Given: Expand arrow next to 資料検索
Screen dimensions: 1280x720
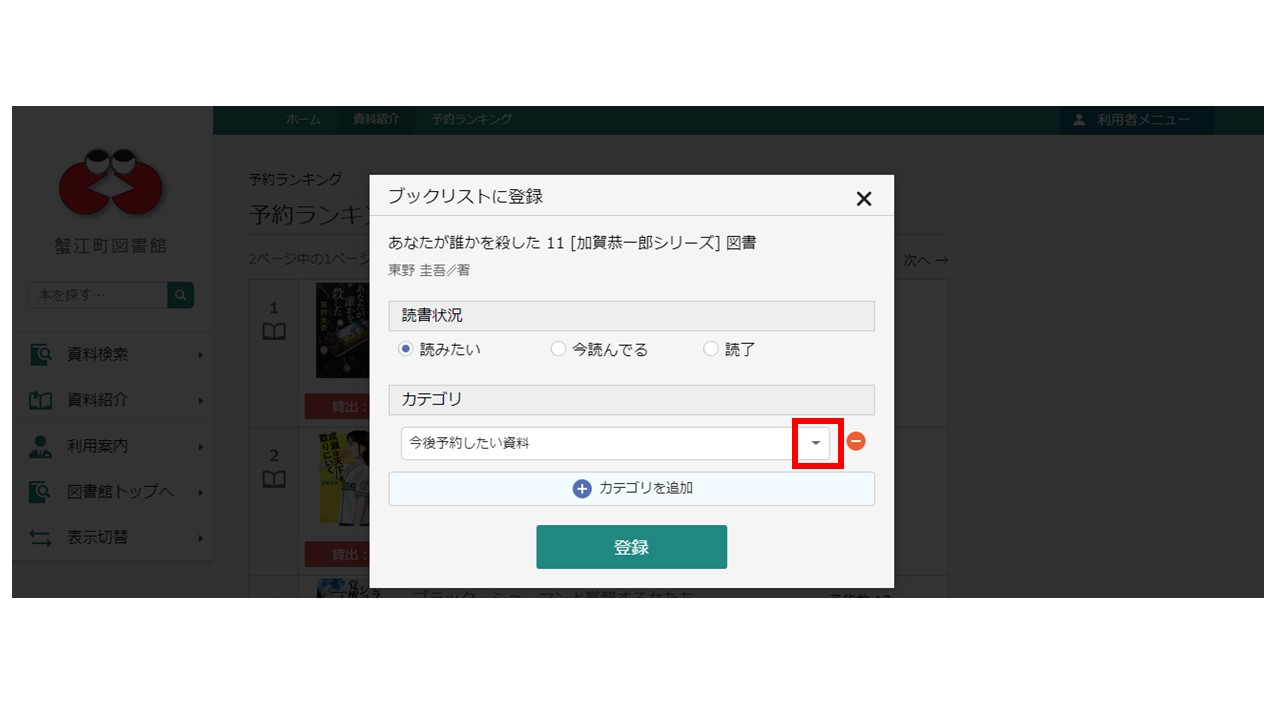Looking at the screenshot, I should coord(200,355).
